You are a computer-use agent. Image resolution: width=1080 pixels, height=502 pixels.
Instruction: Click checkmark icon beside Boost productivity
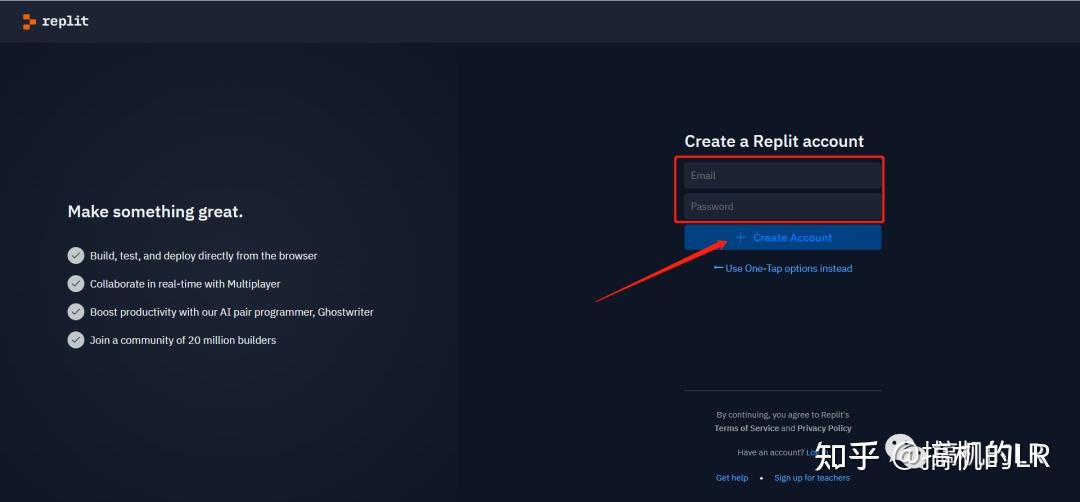tap(76, 312)
